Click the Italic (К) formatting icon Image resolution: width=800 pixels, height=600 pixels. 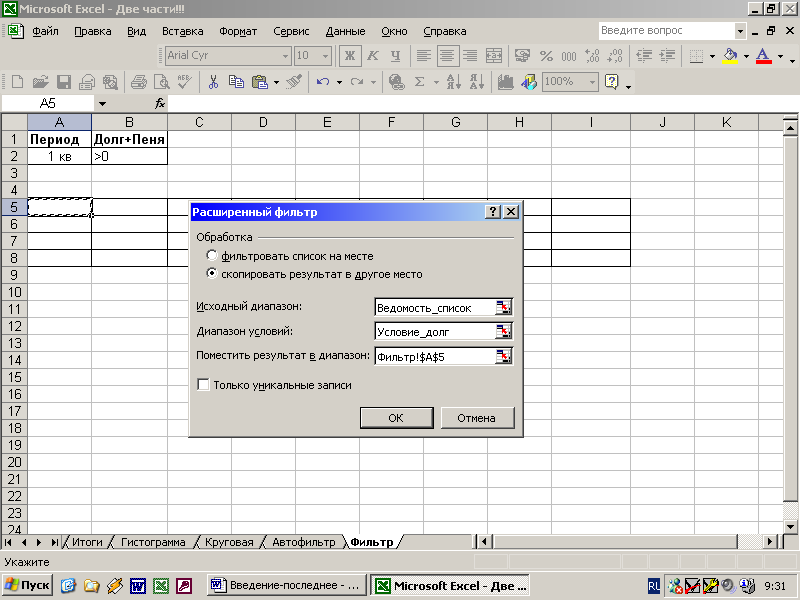[373, 56]
